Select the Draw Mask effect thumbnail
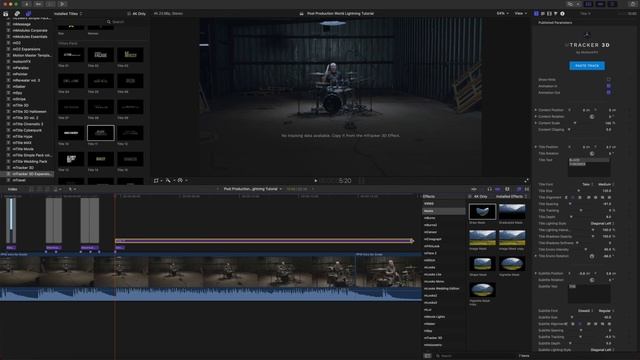 (x=482, y=211)
